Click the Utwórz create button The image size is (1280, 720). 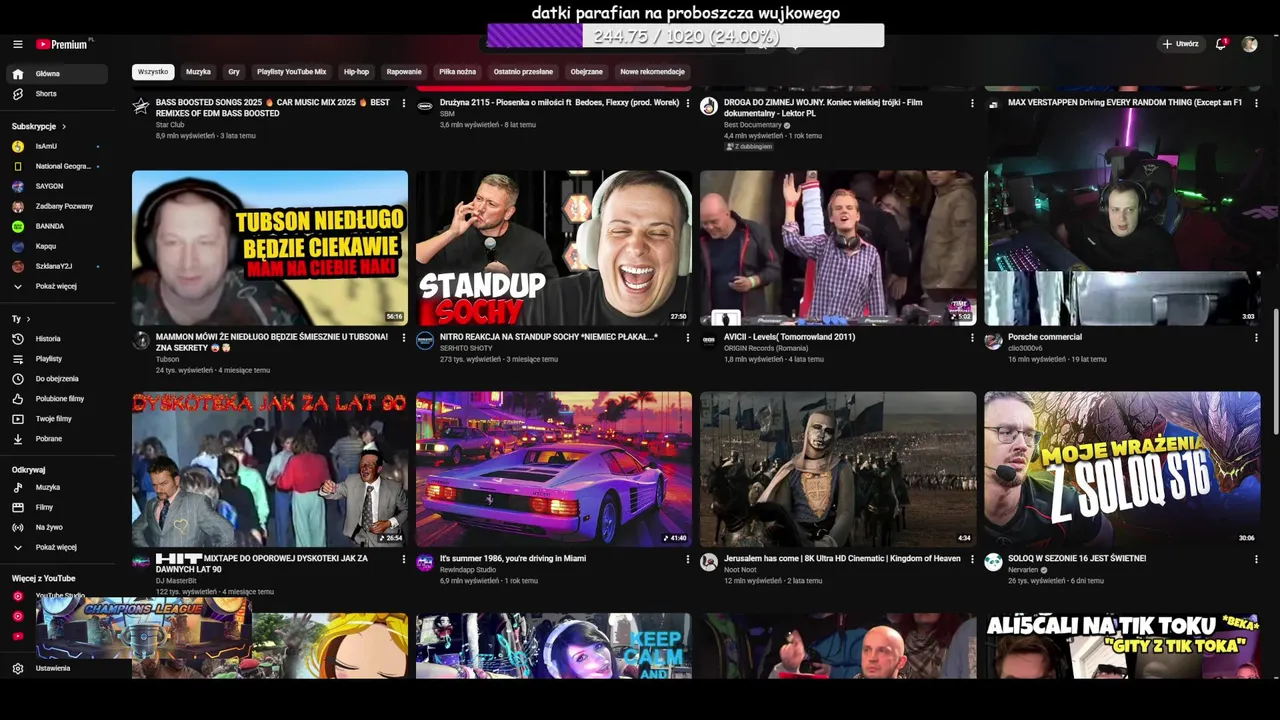[x=1180, y=44]
